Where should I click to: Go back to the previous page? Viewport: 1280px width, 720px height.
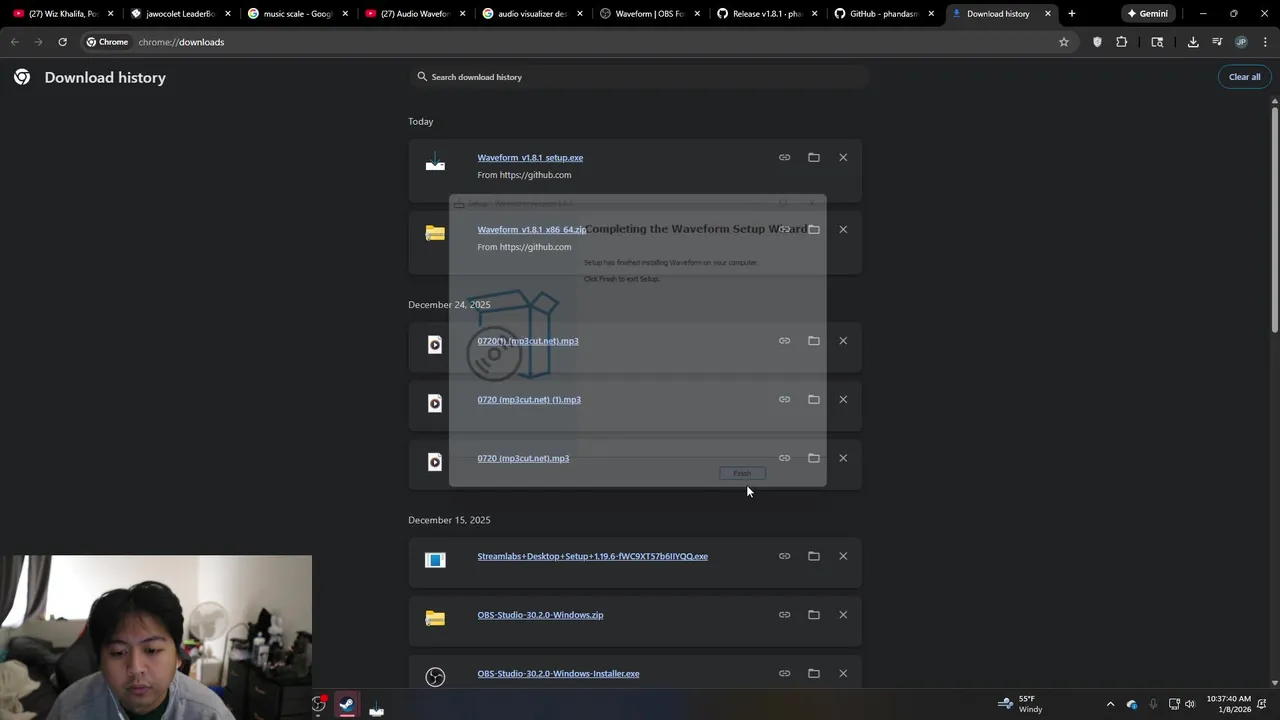15,42
